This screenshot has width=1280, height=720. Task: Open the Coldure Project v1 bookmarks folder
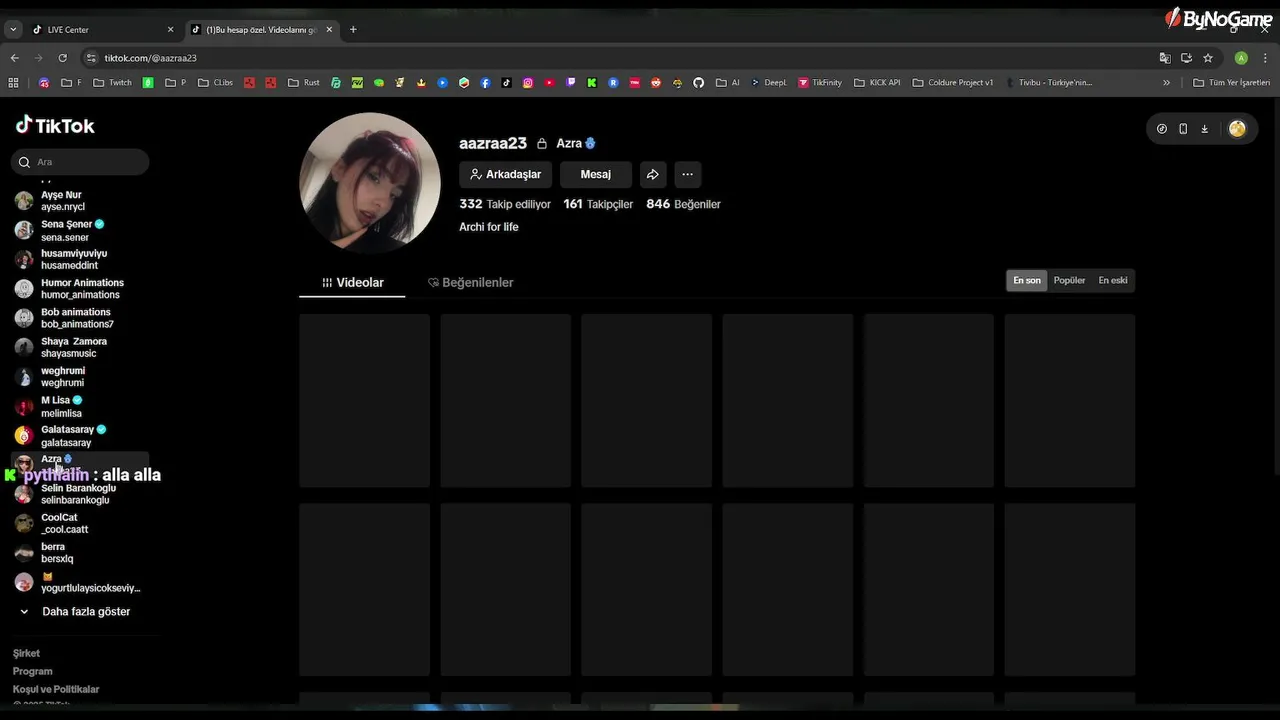click(953, 83)
